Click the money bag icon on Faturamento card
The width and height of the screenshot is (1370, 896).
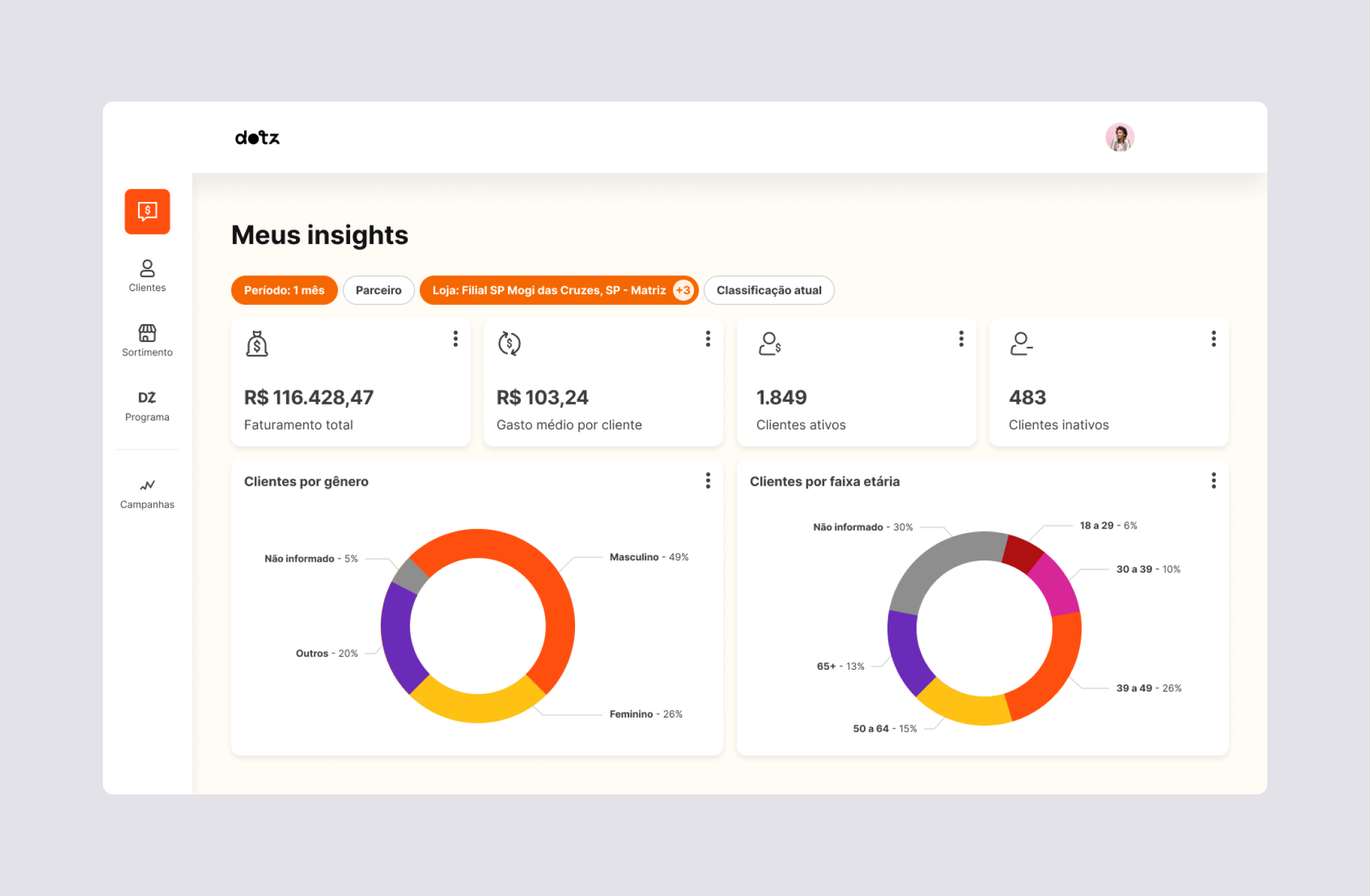pos(257,344)
